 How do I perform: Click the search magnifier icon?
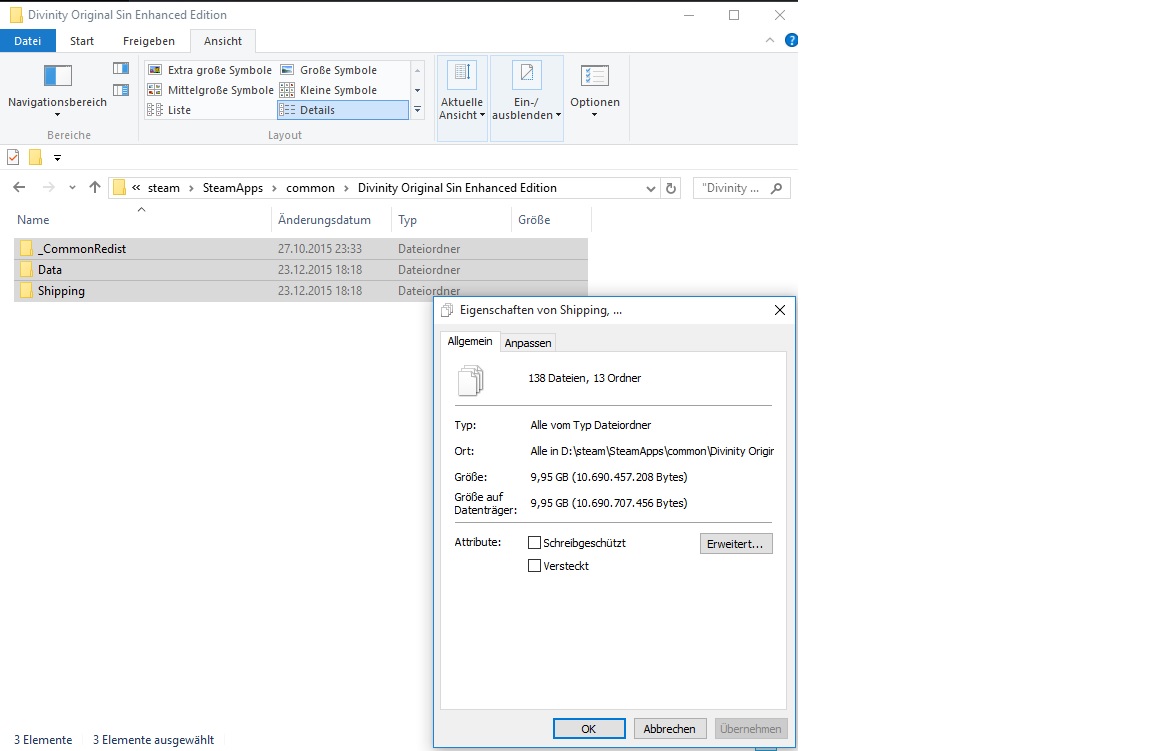click(777, 188)
